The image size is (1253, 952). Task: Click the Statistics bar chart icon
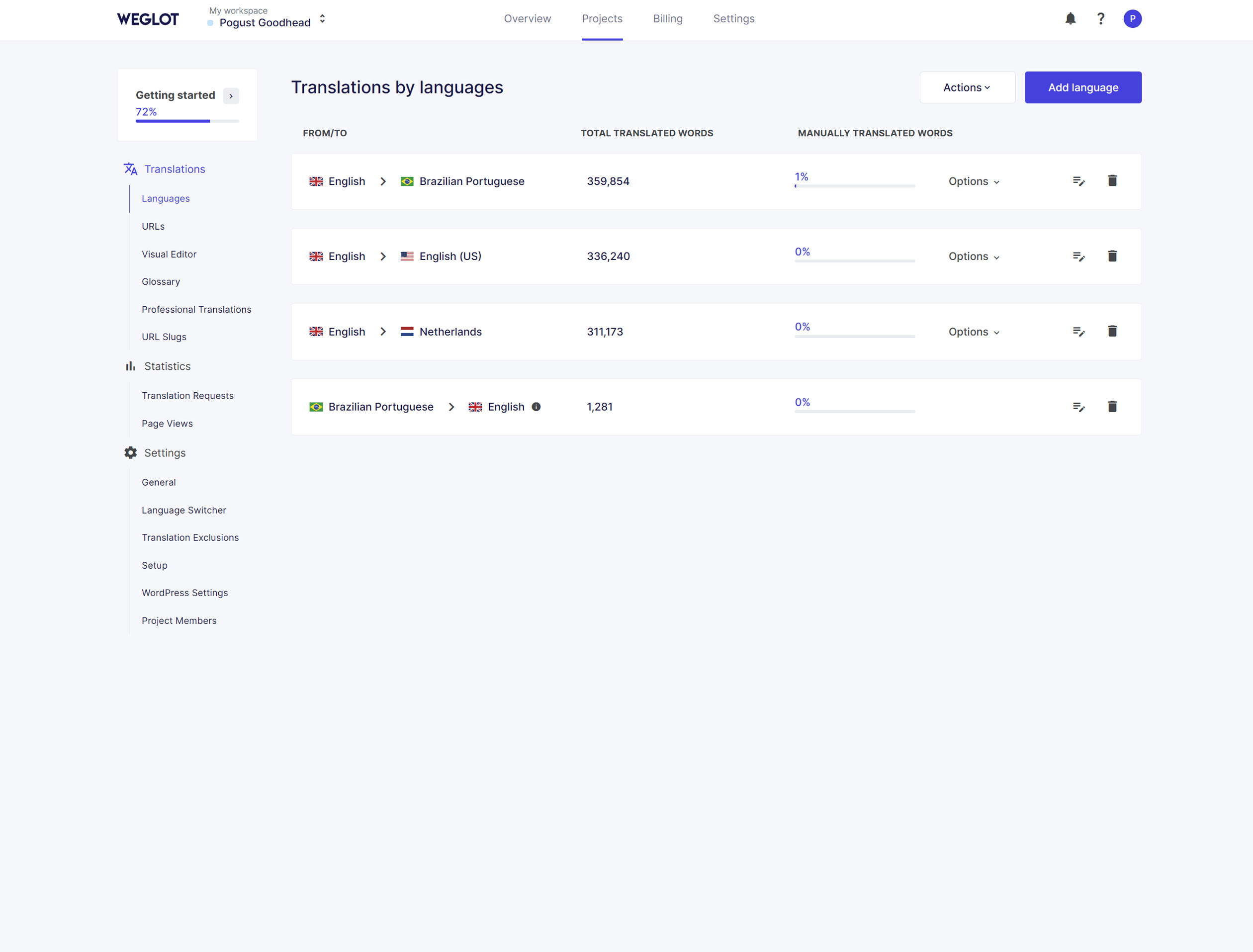(130, 366)
